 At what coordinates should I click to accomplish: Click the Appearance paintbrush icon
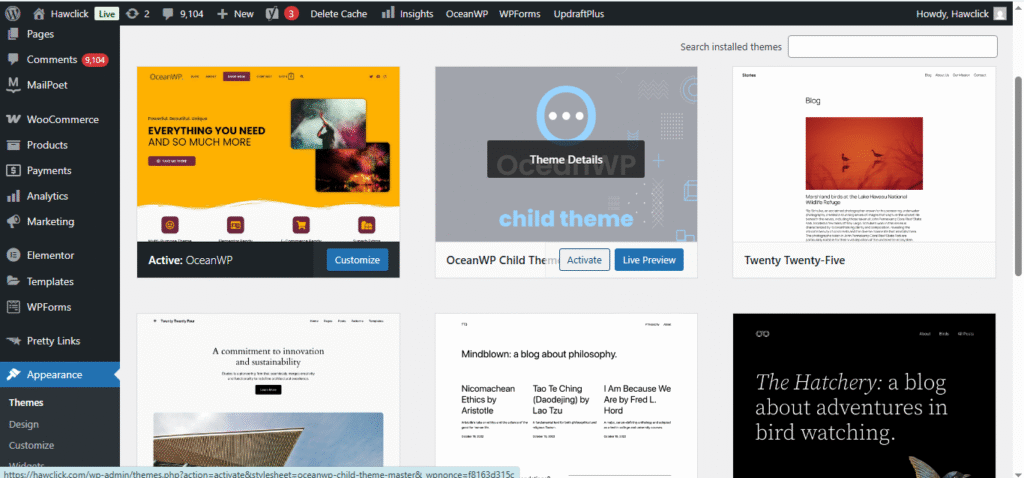[x=13, y=375]
